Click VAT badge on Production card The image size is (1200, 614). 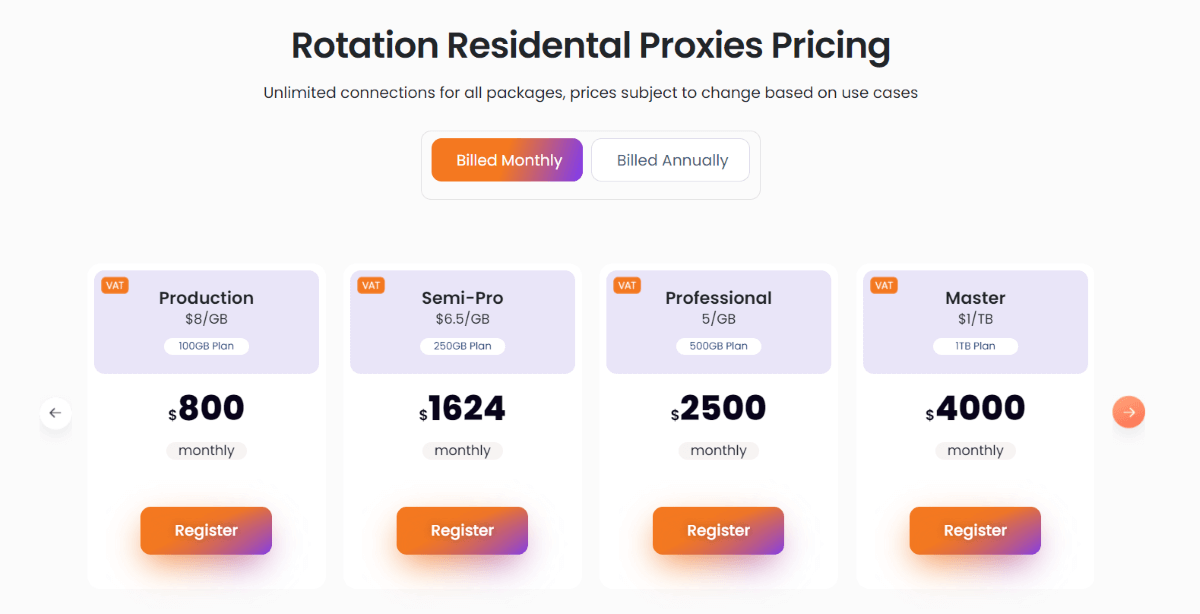(x=115, y=285)
